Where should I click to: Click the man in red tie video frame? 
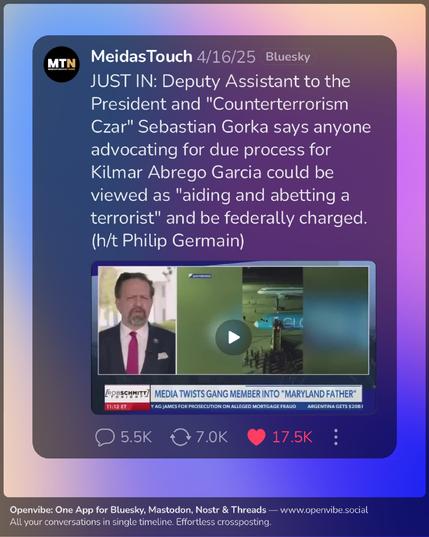click(x=137, y=321)
